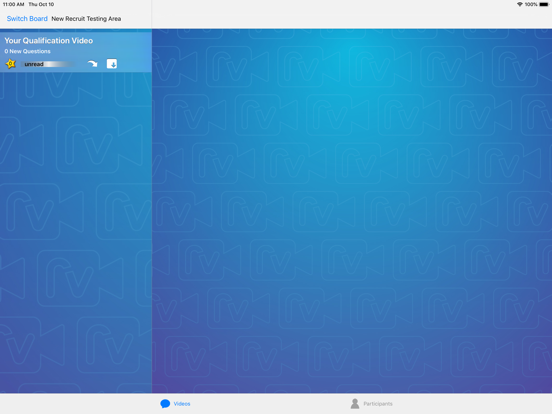Tap the 11:00 AM clock
This screenshot has width=552, height=414.
point(13,5)
